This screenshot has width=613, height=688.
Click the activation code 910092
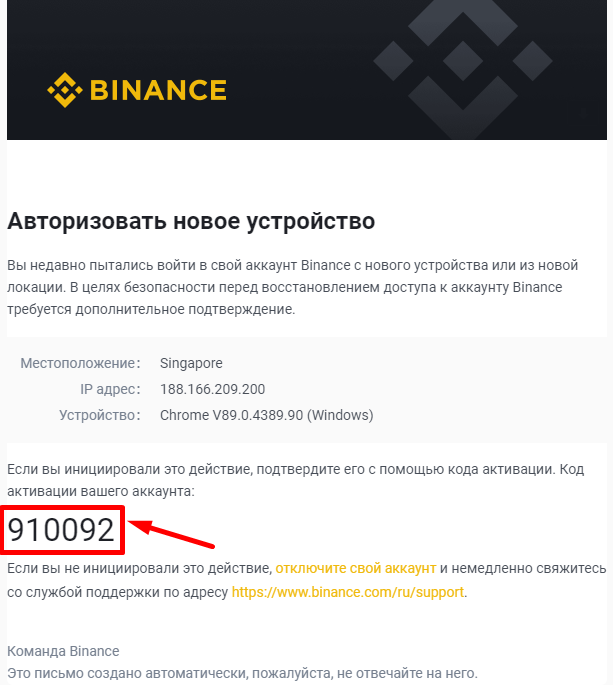pos(61,530)
